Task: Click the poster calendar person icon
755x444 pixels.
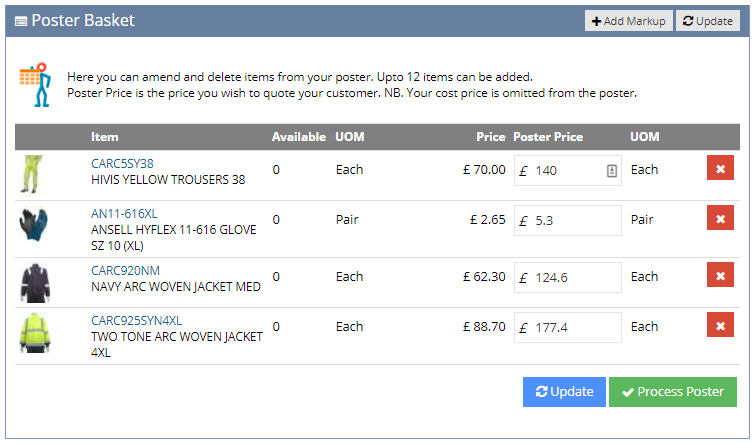Action: point(35,85)
